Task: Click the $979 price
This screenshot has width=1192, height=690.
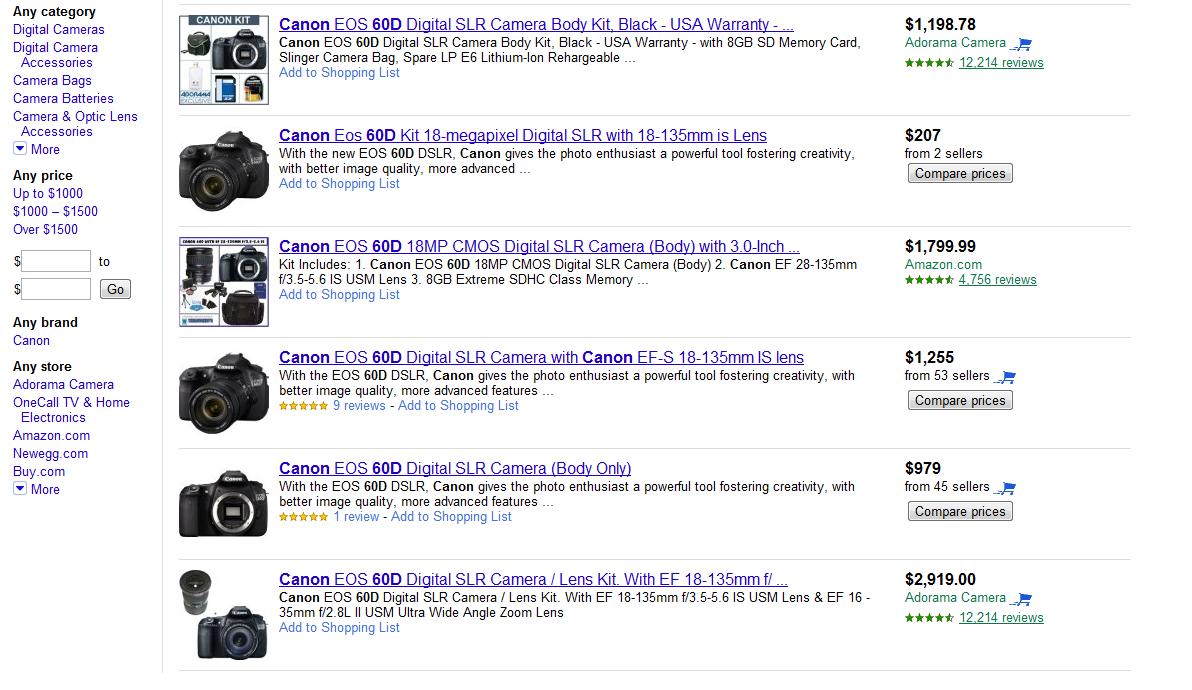Action: [923, 468]
